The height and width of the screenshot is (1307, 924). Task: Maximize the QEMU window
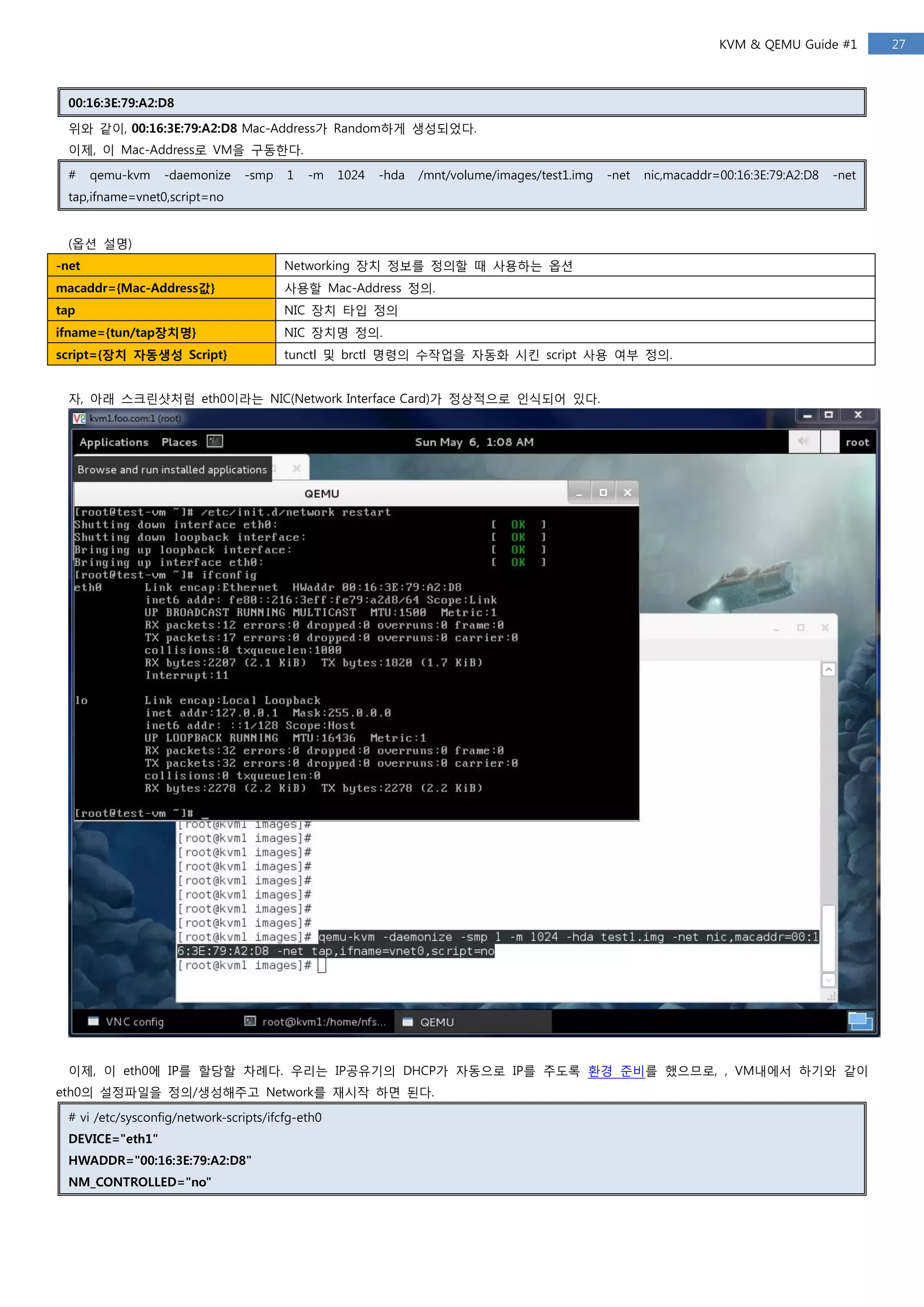tap(603, 493)
